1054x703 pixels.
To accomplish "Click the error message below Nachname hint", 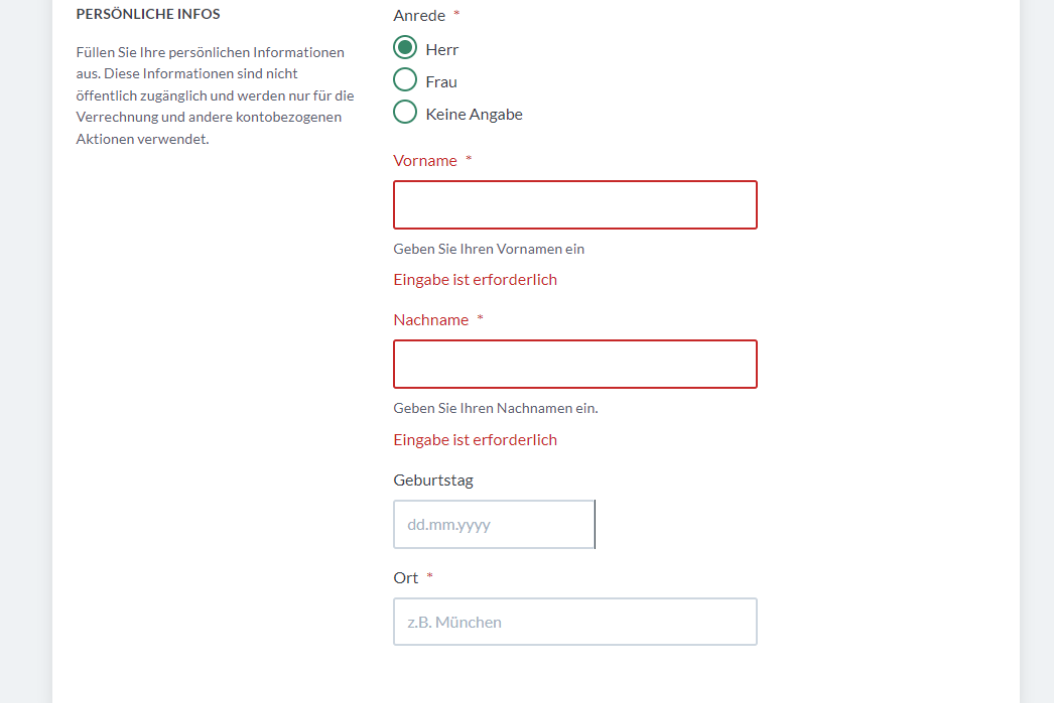I will coord(475,440).
